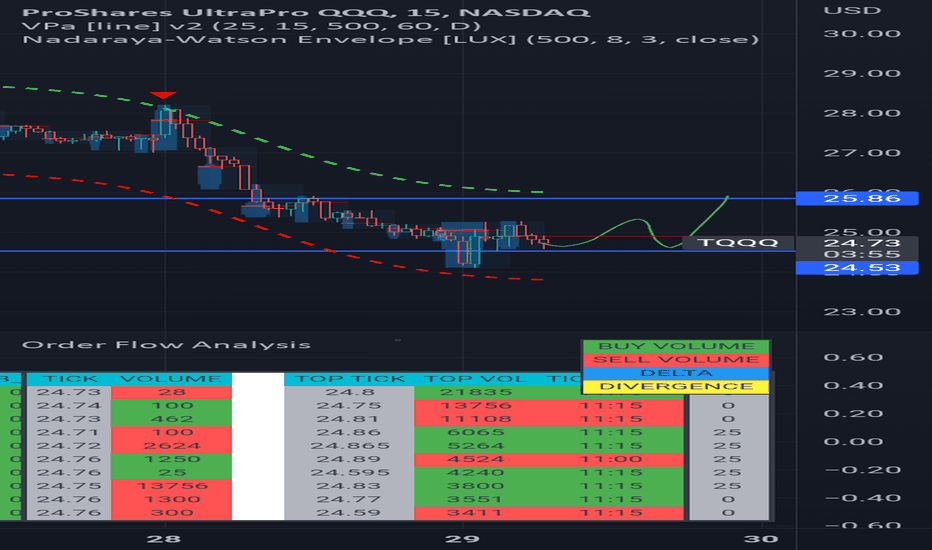Click the ProShares UltraPro QQQ symbol title

(x=306, y=12)
